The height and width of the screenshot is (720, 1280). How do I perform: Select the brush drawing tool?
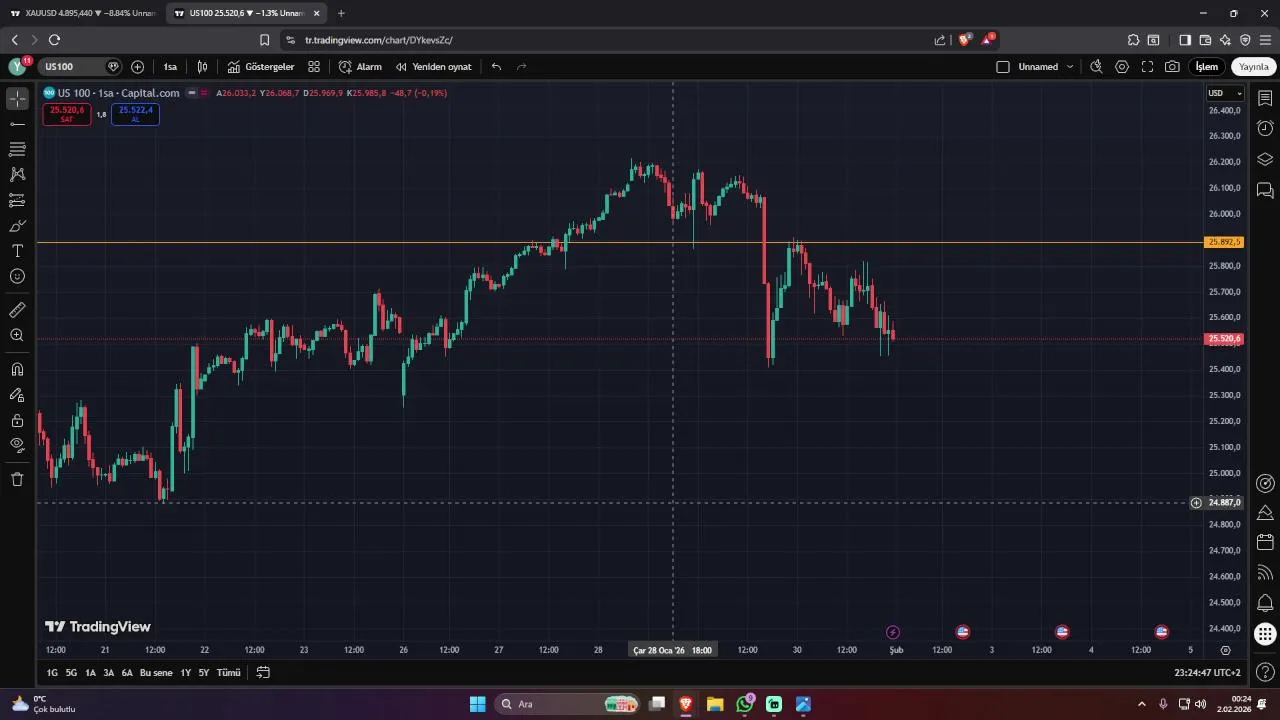(x=17, y=226)
